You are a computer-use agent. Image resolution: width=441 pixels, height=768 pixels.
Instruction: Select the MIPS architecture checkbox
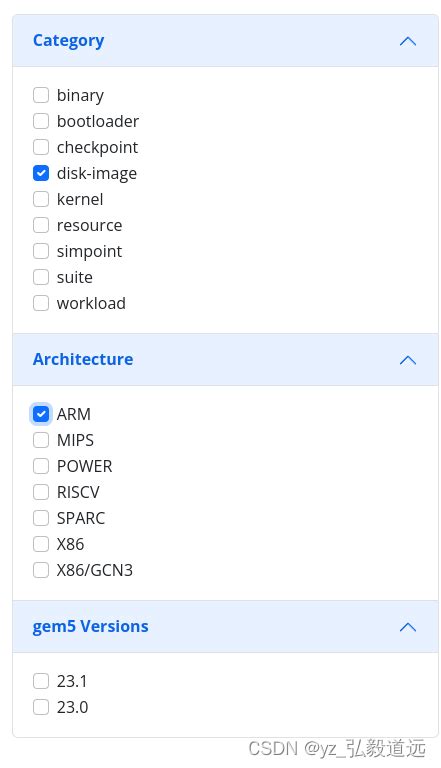(x=41, y=440)
